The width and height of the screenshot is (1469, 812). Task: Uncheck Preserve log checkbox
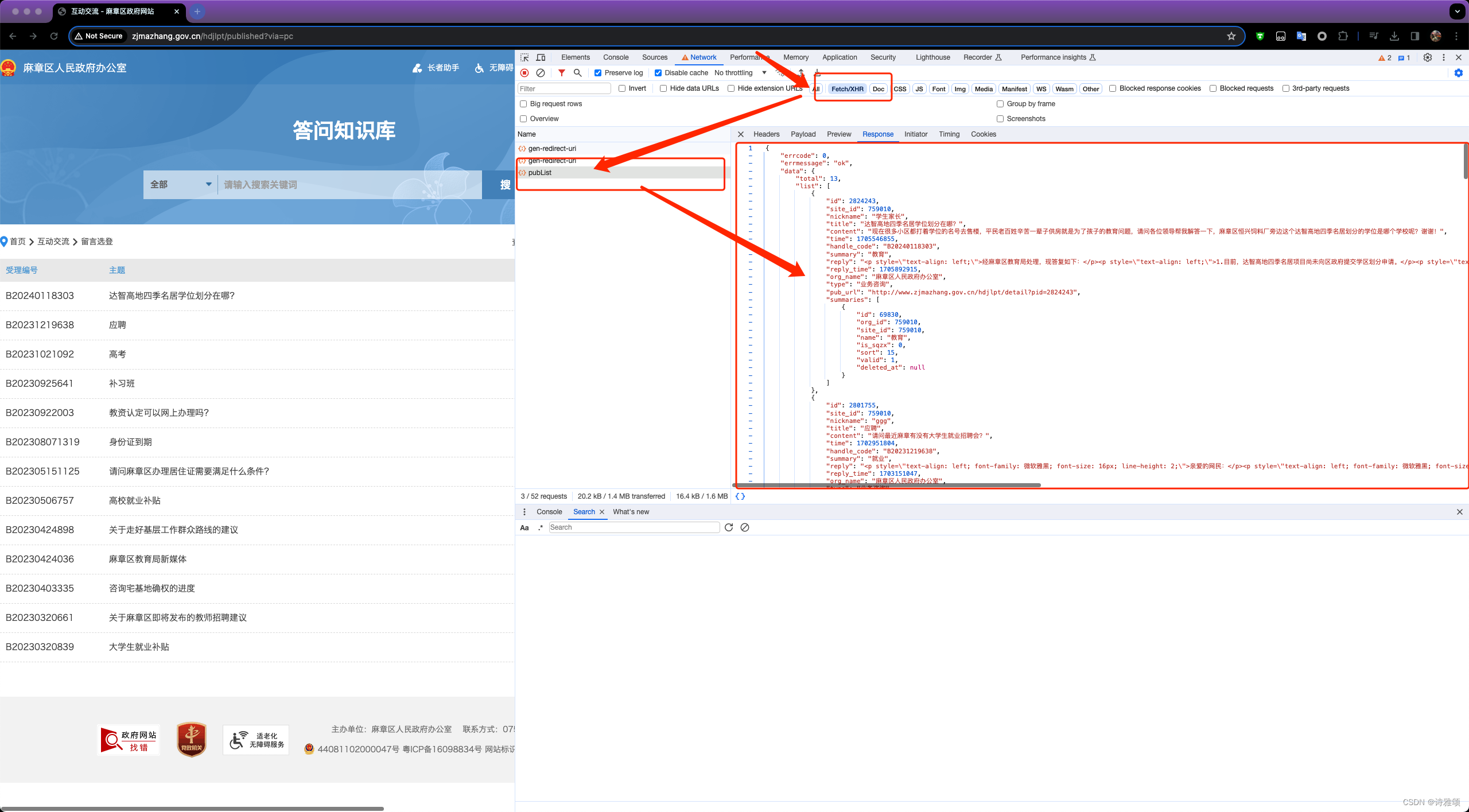(x=598, y=73)
